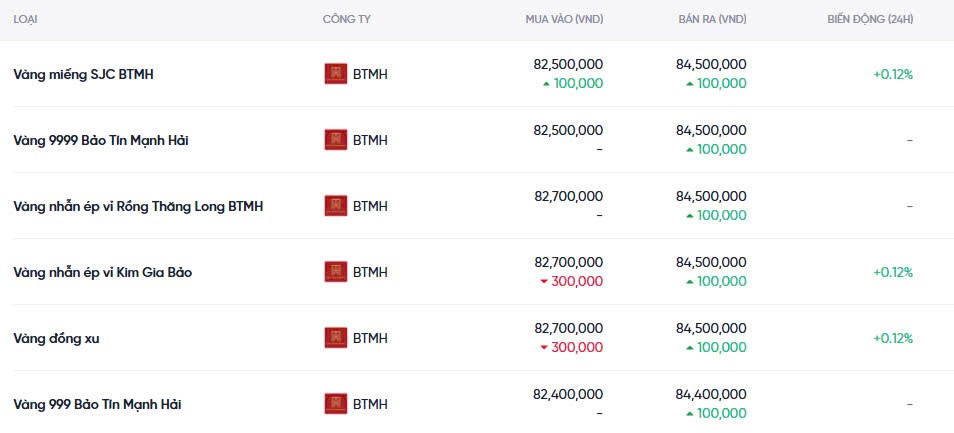This screenshot has height=433, width=954.
Task: Open Vàng 999 Bảo Tín Mạnh Hải
Action: tap(97, 404)
